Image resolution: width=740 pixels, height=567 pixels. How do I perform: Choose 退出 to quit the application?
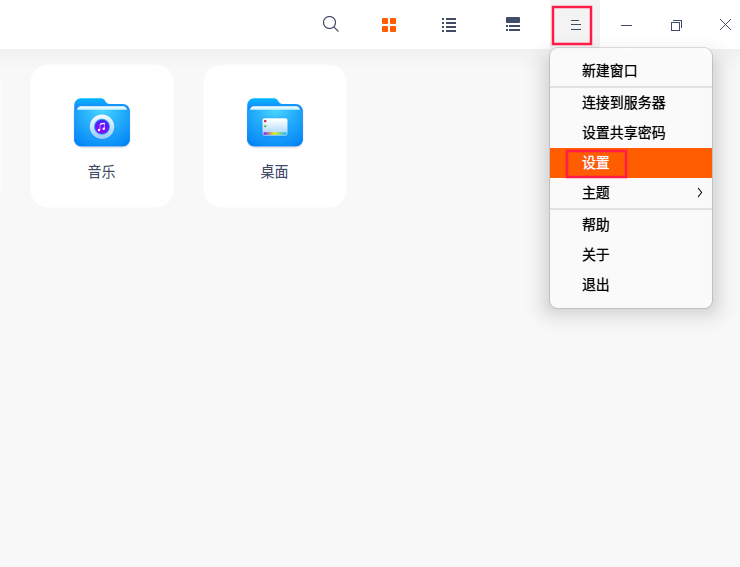pos(596,285)
